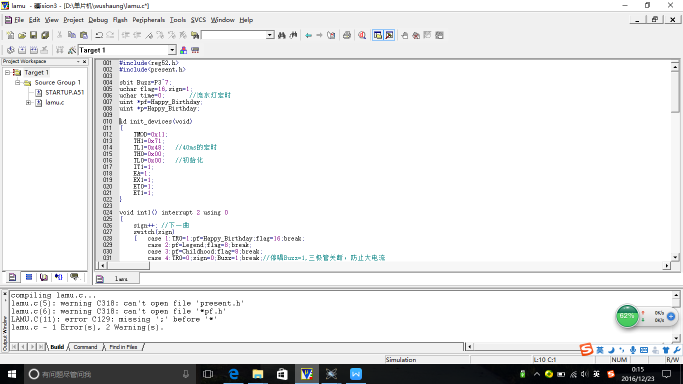Viewport: 683px width, 384px height.
Task: Switch to Functions tab in Project Workspace
Action: (59, 277)
